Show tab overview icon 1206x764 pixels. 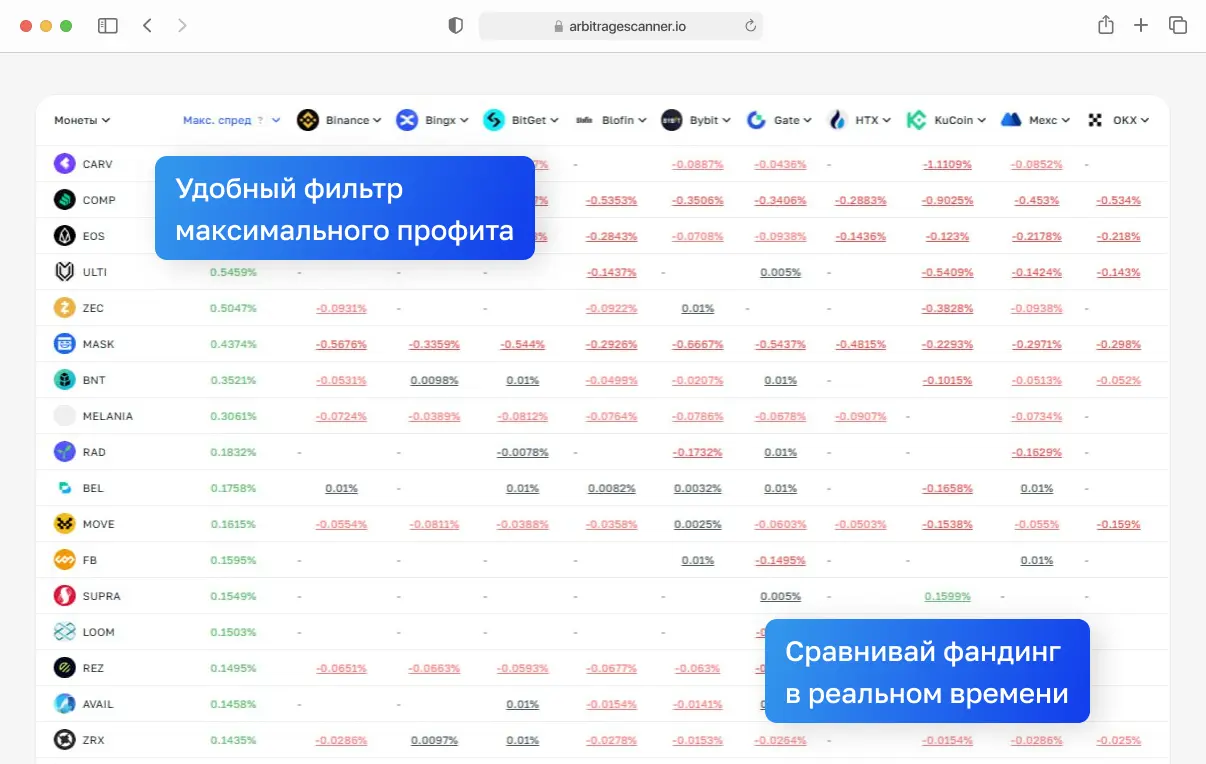[x=1178, y=26]
